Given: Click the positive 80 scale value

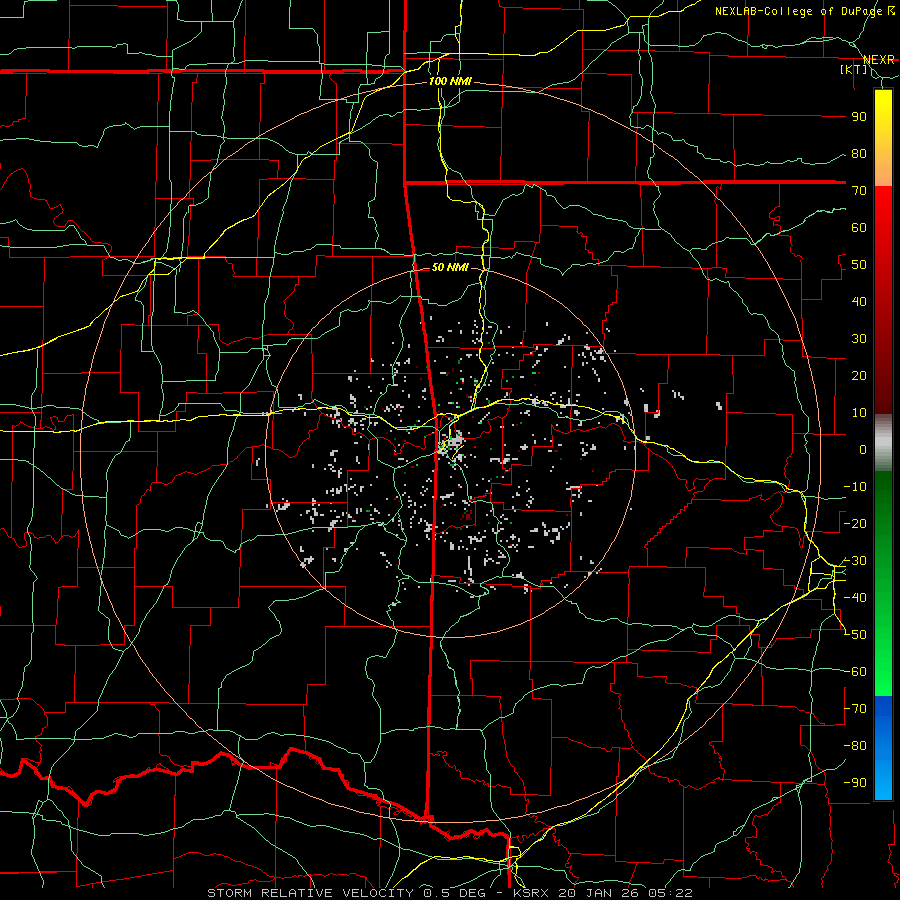Looking at the screenshot, I should coord(859,154).
